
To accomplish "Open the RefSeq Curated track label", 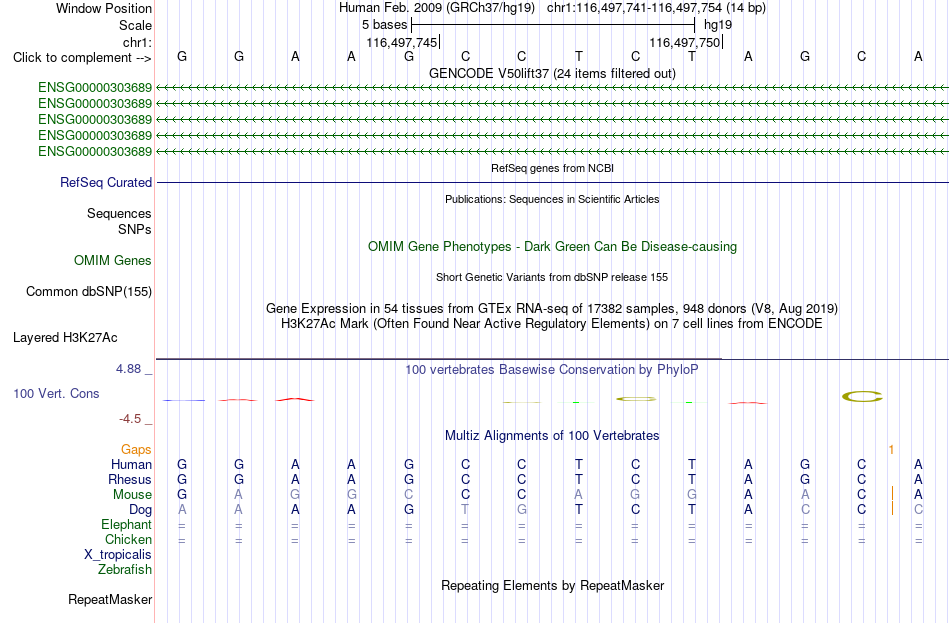I will 106,182.
